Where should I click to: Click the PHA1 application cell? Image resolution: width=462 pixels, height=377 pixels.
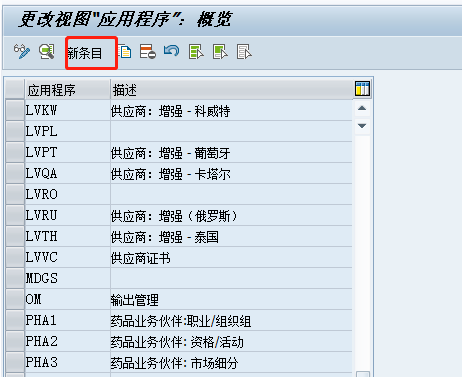pos(67,320)
